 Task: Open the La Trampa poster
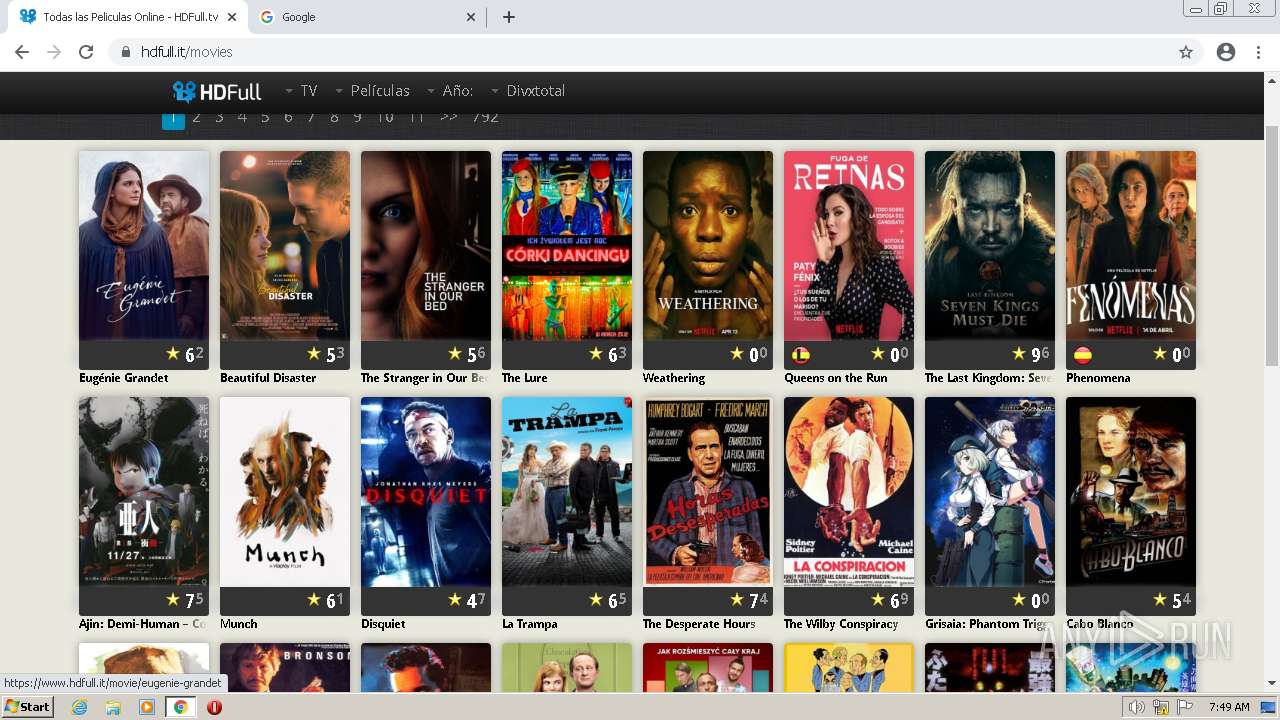(x=567, y=492)
